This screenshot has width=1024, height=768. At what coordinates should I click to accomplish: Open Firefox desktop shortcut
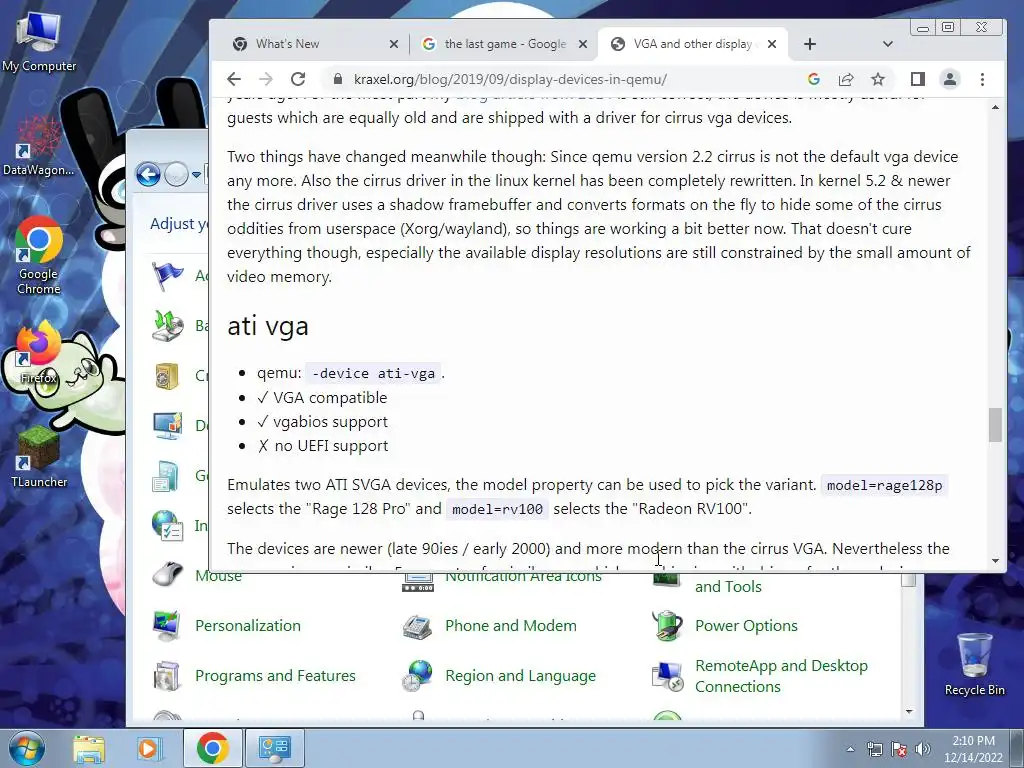coord(39,353)
